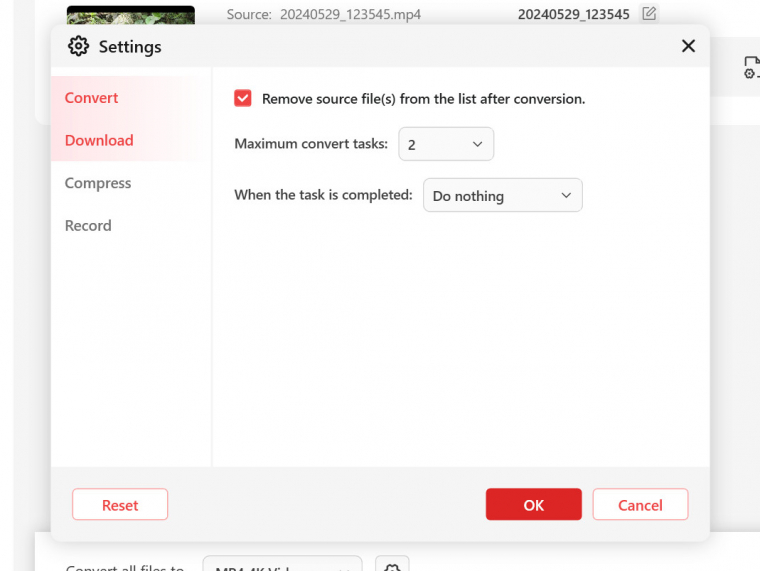Go to the Record settings tab
The image size is (760, 571).
88,226
